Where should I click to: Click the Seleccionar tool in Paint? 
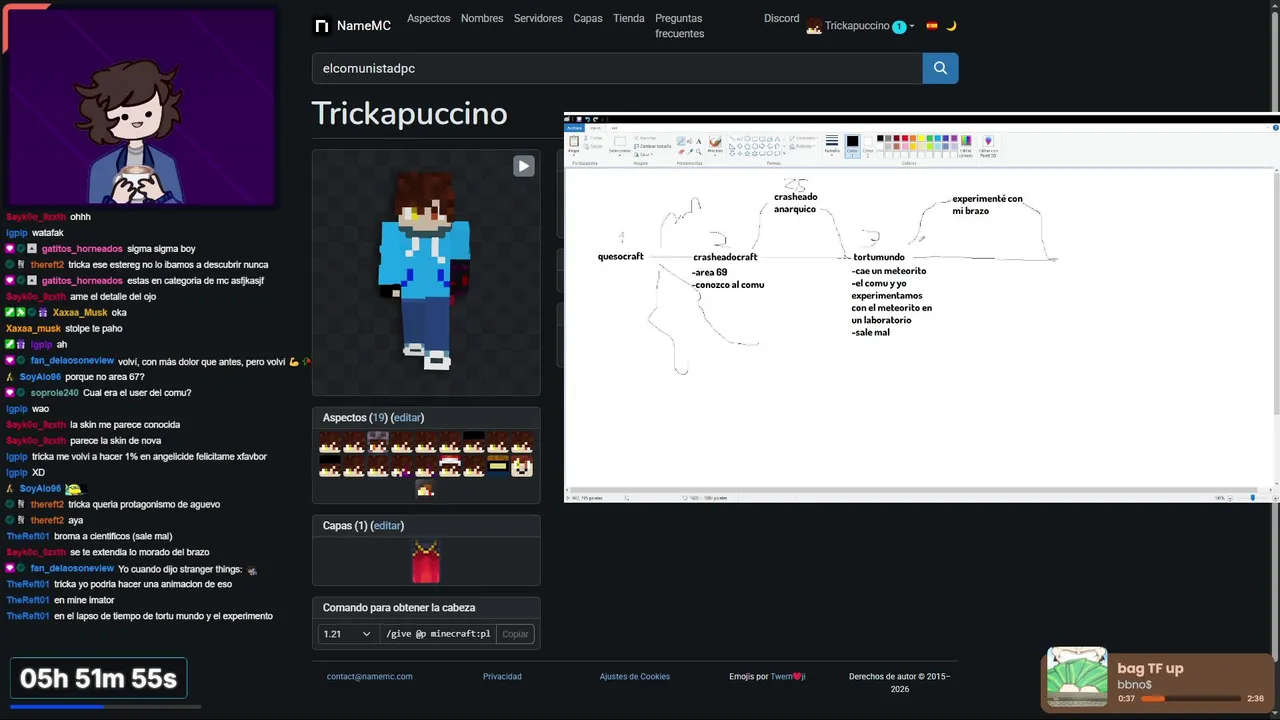[x=620, y=143]
